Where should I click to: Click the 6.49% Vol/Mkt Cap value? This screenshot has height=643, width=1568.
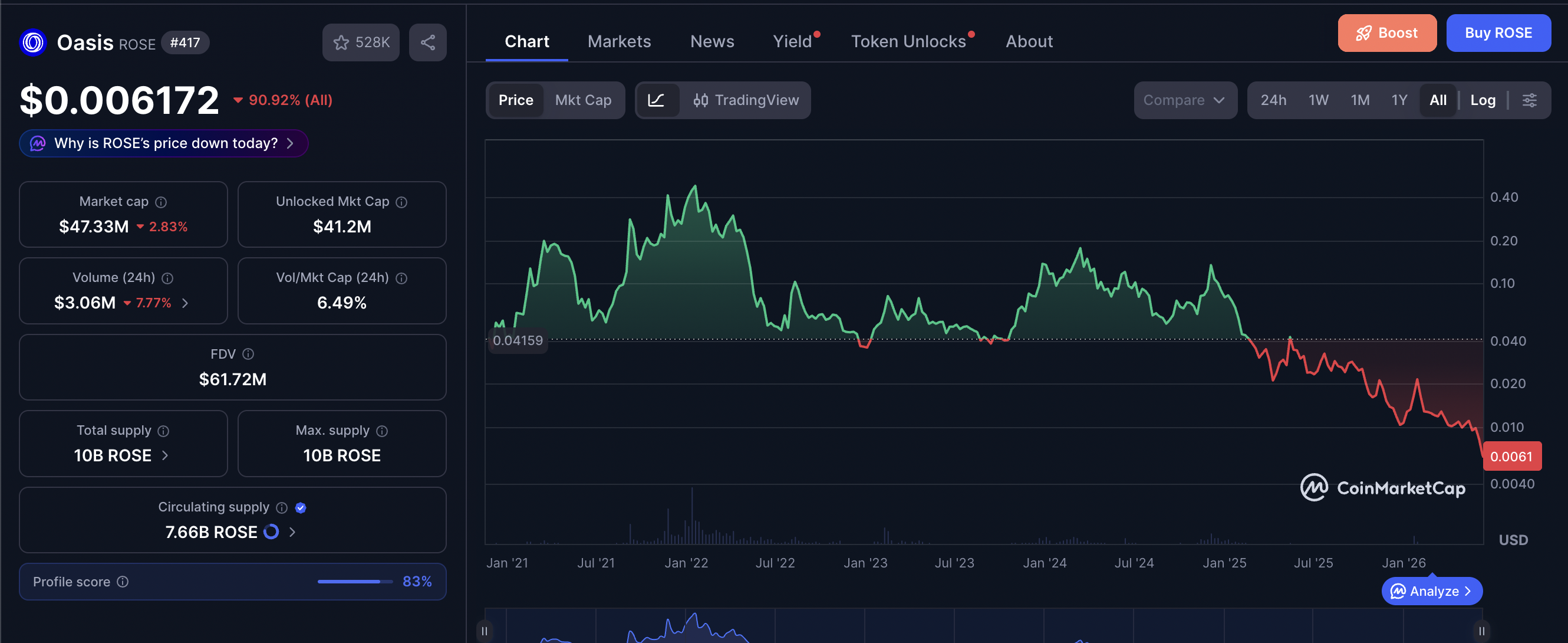click(x=342, y=303)
